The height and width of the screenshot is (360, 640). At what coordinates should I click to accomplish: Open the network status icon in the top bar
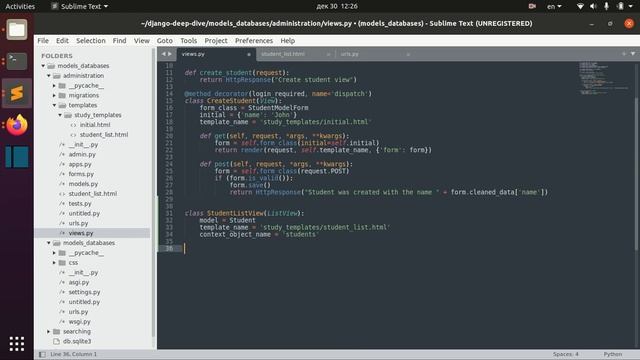pos(580,6)
